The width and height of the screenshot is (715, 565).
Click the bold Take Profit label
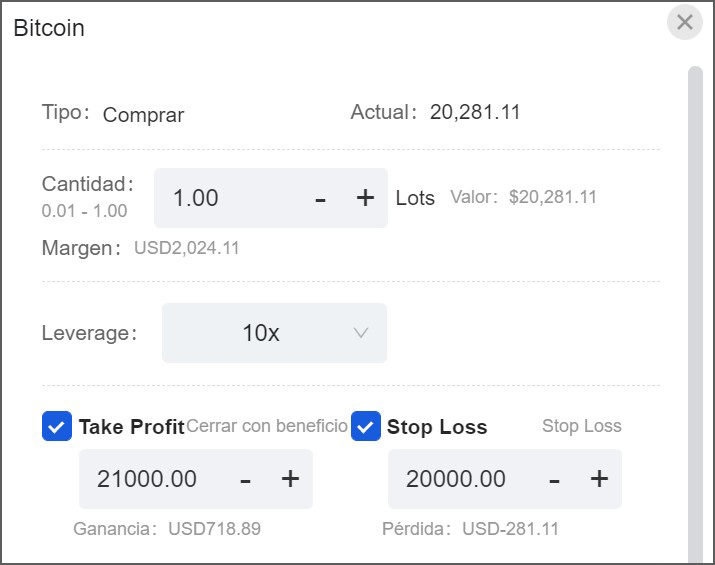pyautogui.click(x=131, y=427)
